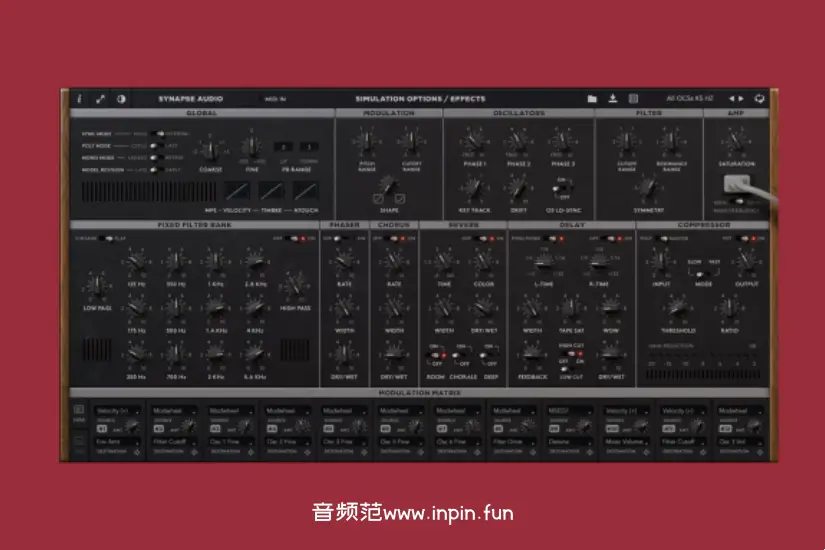The width and height of the screenshot is (825, 550).
Task: Toggle the Mono Mode switch
Action: point(157,157)
